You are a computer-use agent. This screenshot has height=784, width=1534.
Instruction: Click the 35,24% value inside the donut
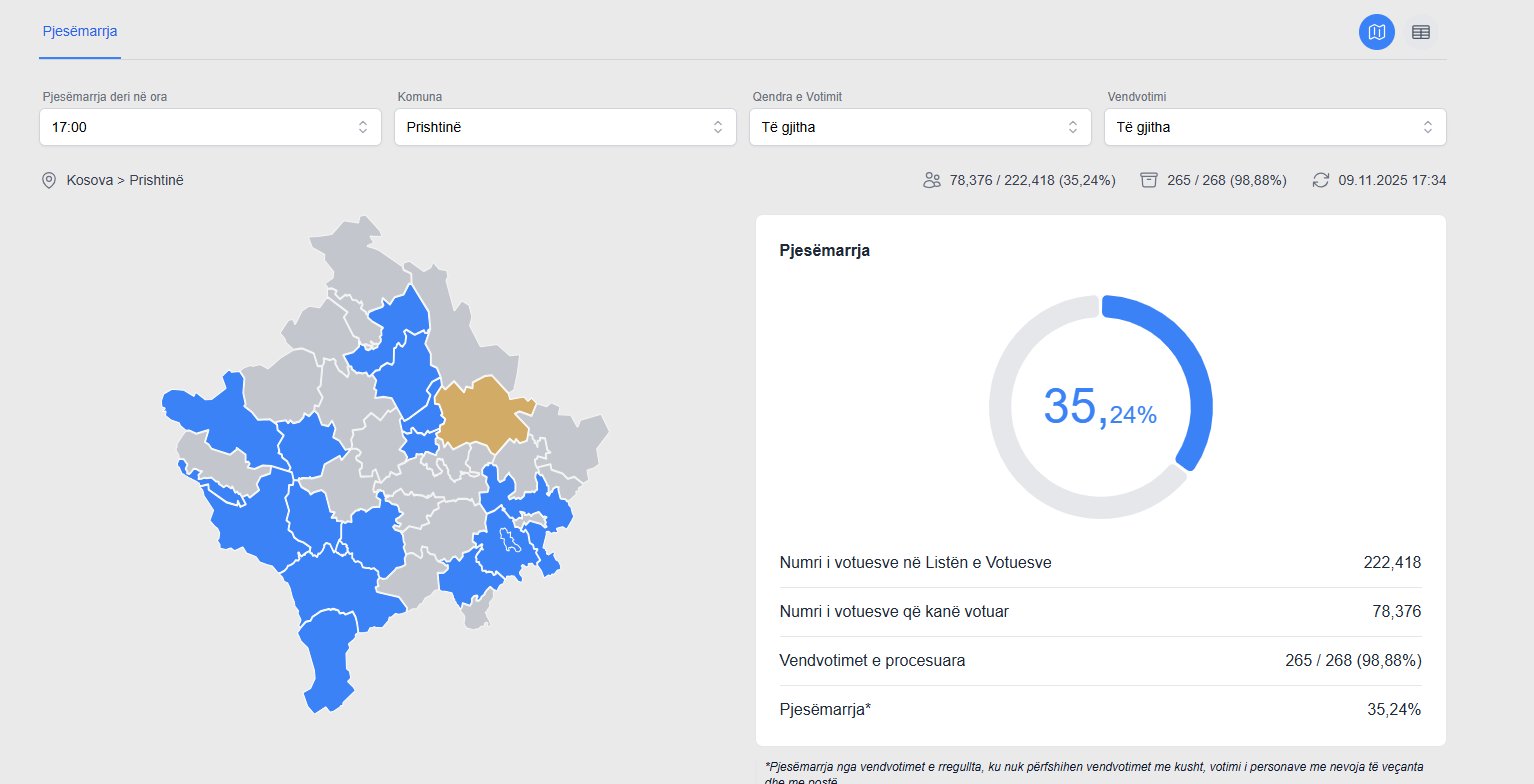pos(1100,407)
